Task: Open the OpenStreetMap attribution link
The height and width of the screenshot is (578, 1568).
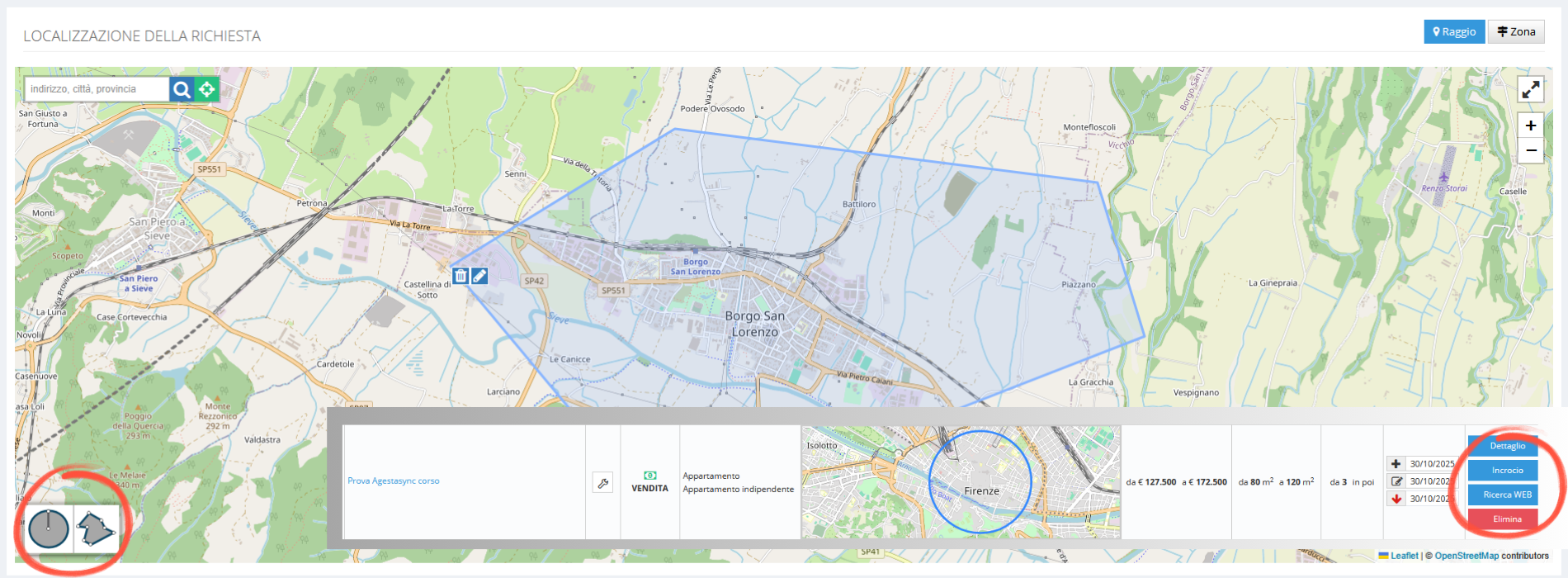Action: point(1466,556)
